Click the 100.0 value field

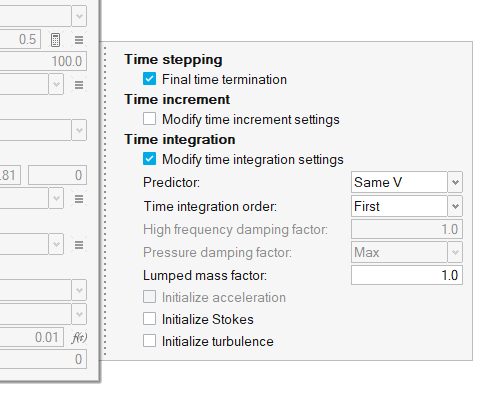click(43, 61)
